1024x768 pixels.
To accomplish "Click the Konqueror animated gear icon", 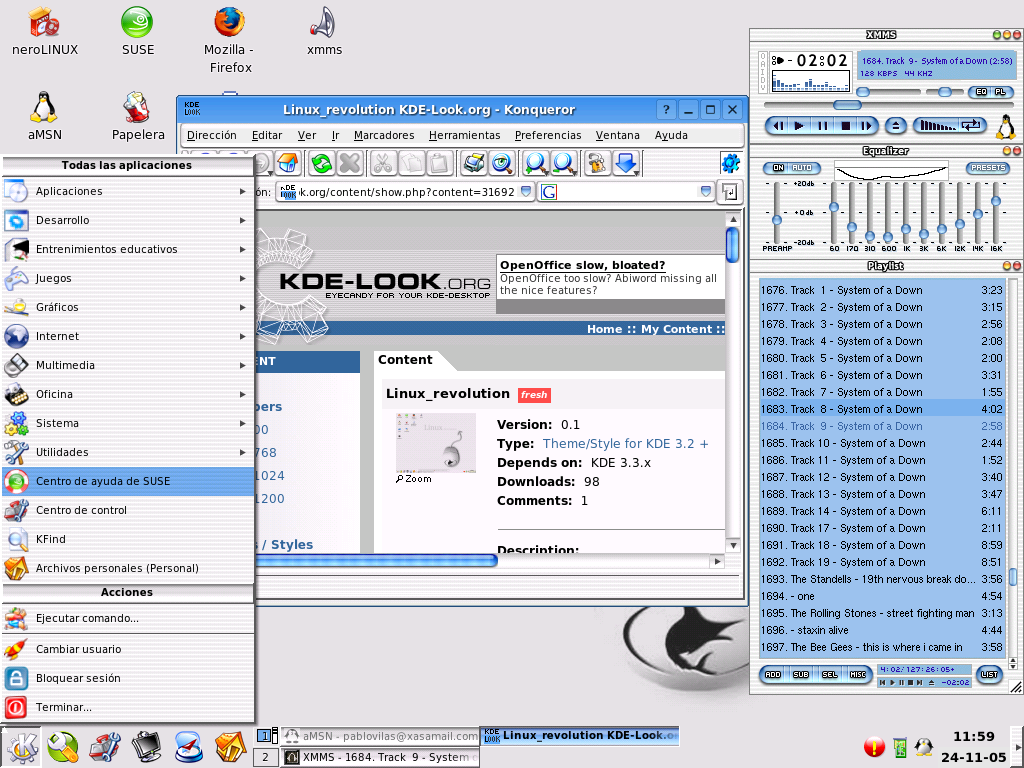I will tap(731, 163).
